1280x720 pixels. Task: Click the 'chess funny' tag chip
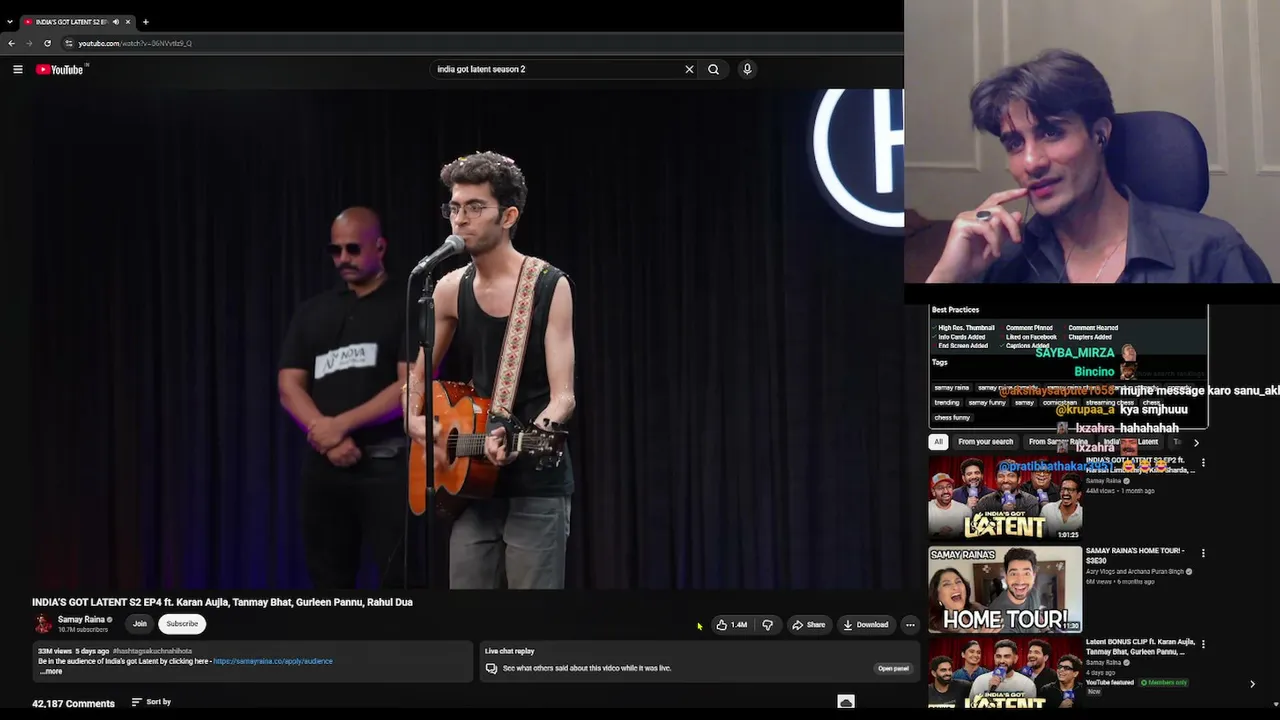(952, 418)
